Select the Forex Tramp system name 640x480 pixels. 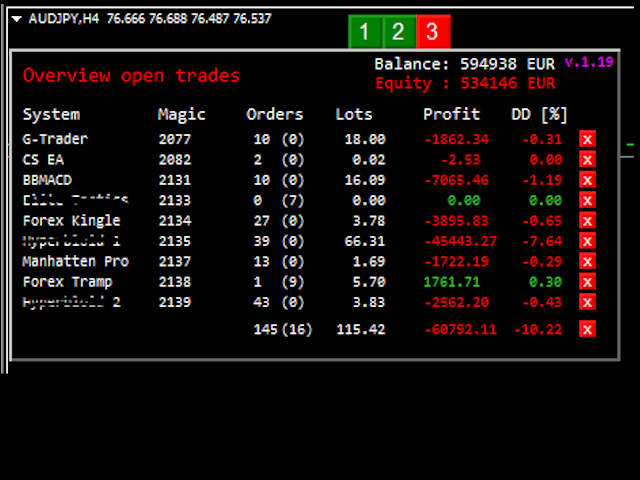pyautogui.click(x=67, y=282)
